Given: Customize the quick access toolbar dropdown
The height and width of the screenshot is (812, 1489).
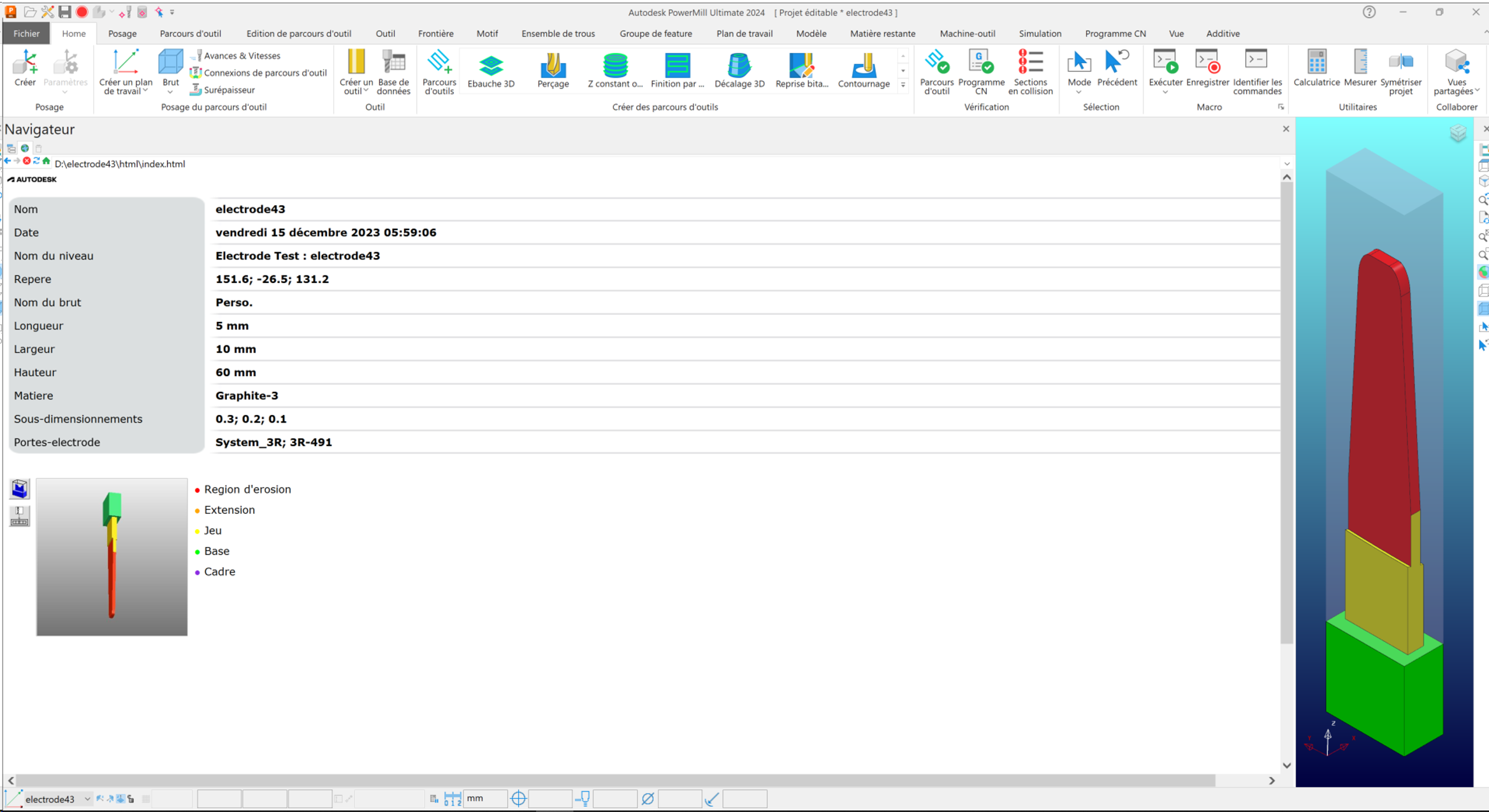Looking at the screenshot, I should click(172, 12).
